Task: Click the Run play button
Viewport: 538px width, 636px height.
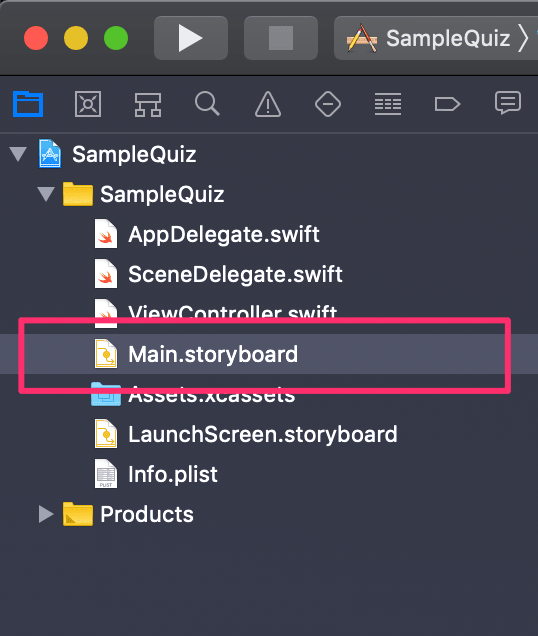Action: (191, 38)
